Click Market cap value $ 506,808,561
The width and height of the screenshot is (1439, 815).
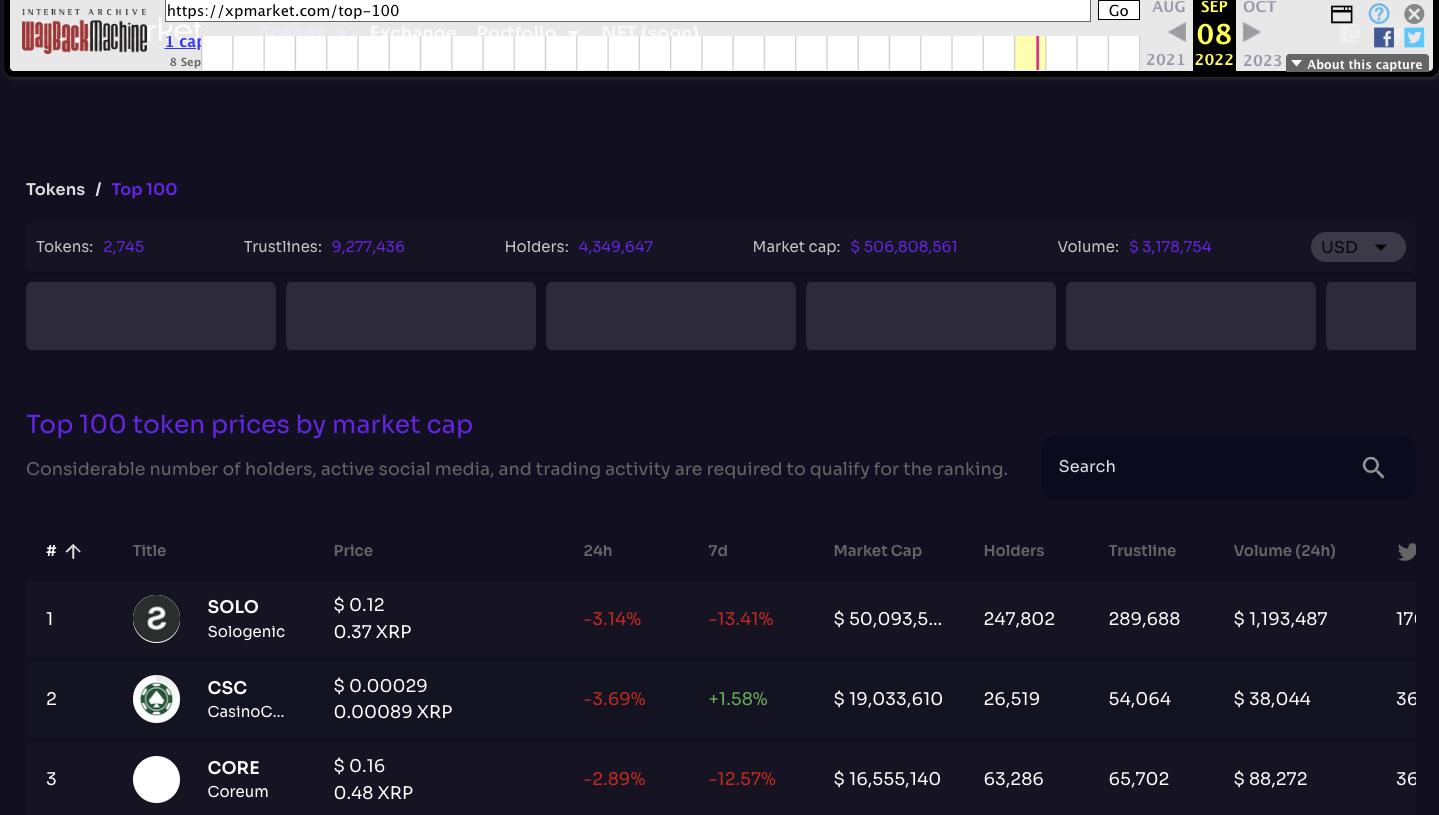tap(904, 246)
